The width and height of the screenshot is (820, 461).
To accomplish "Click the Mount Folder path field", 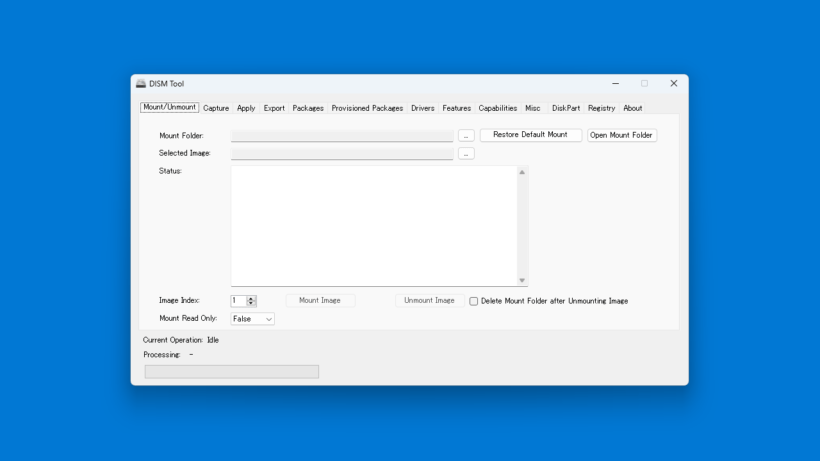I will pos(342,136).
